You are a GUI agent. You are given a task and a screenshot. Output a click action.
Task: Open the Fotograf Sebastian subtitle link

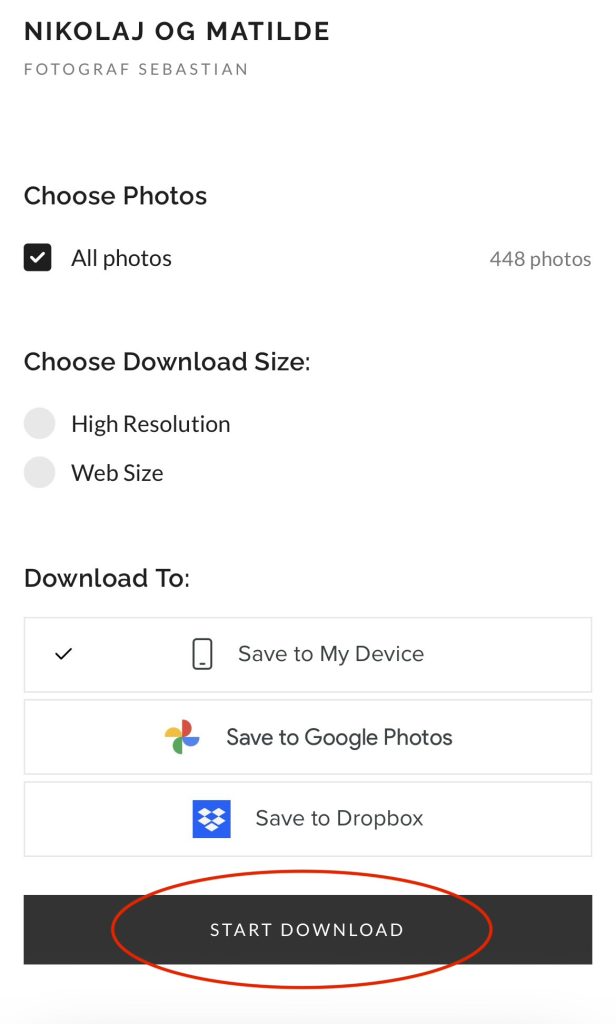coord(136,69)
